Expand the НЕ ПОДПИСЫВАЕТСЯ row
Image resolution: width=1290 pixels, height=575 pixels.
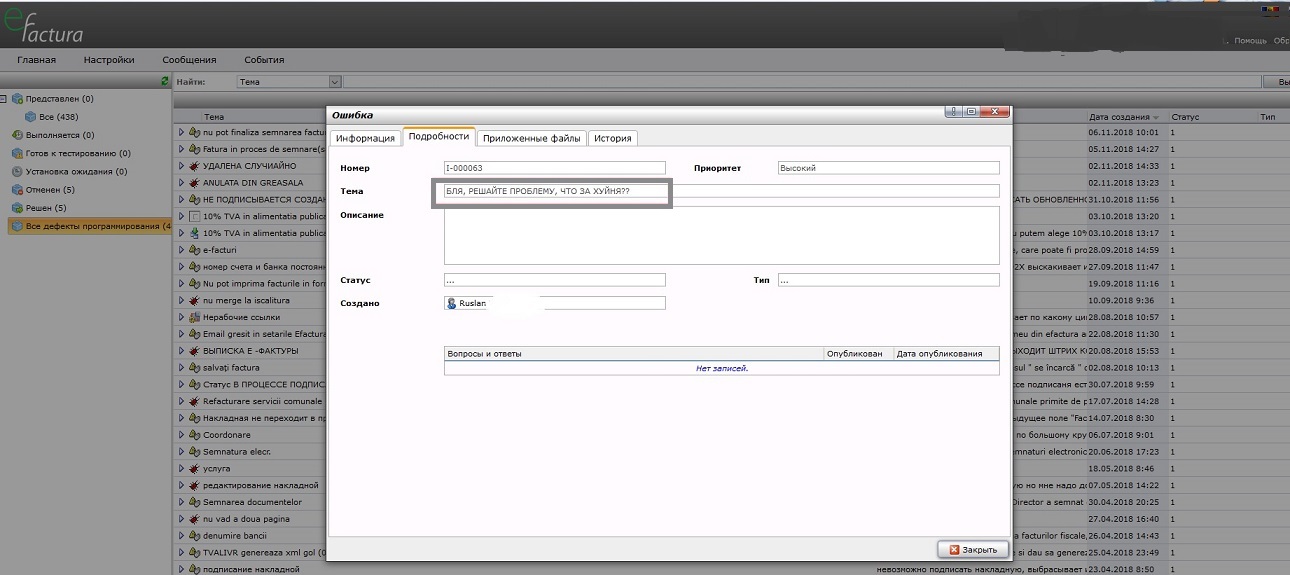coord(182,199)
